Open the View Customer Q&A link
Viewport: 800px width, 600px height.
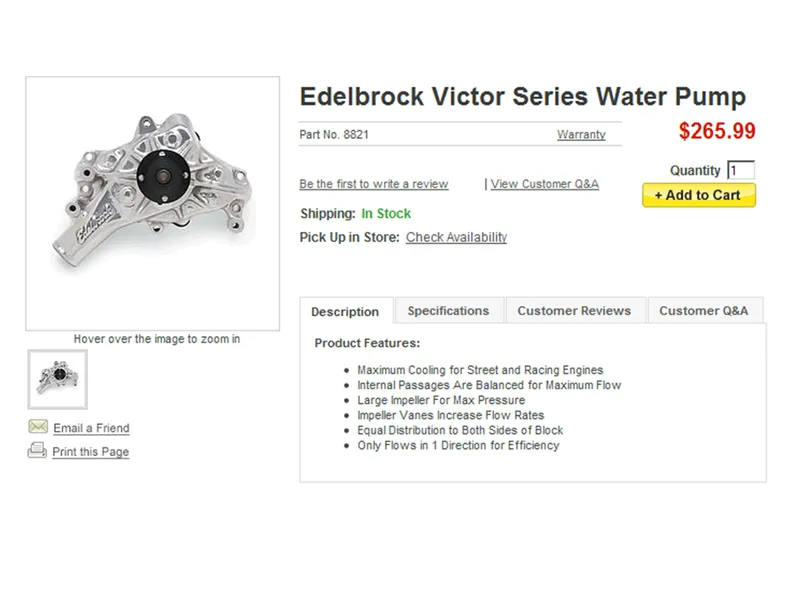[x=544, y=184]
